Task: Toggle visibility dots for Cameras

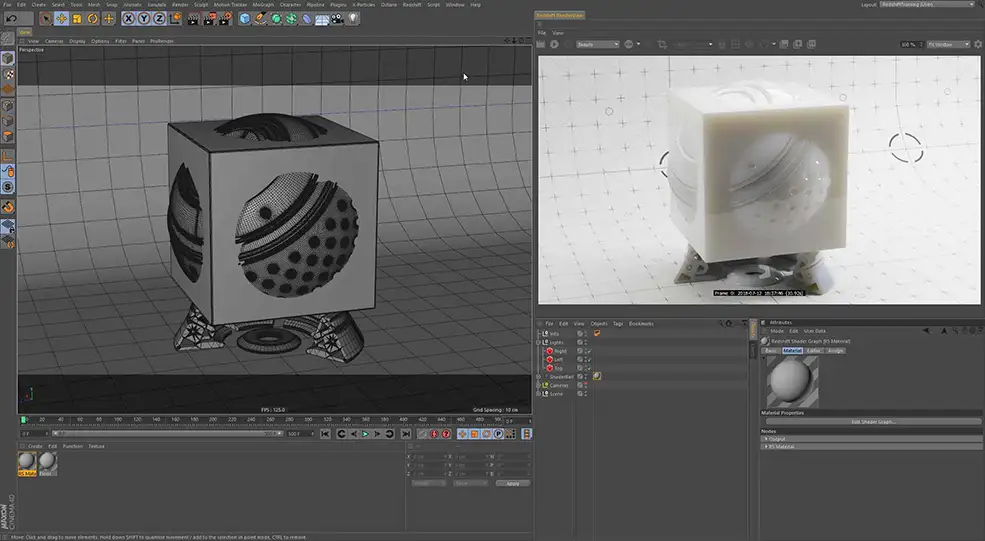Action: pos(586,385)
